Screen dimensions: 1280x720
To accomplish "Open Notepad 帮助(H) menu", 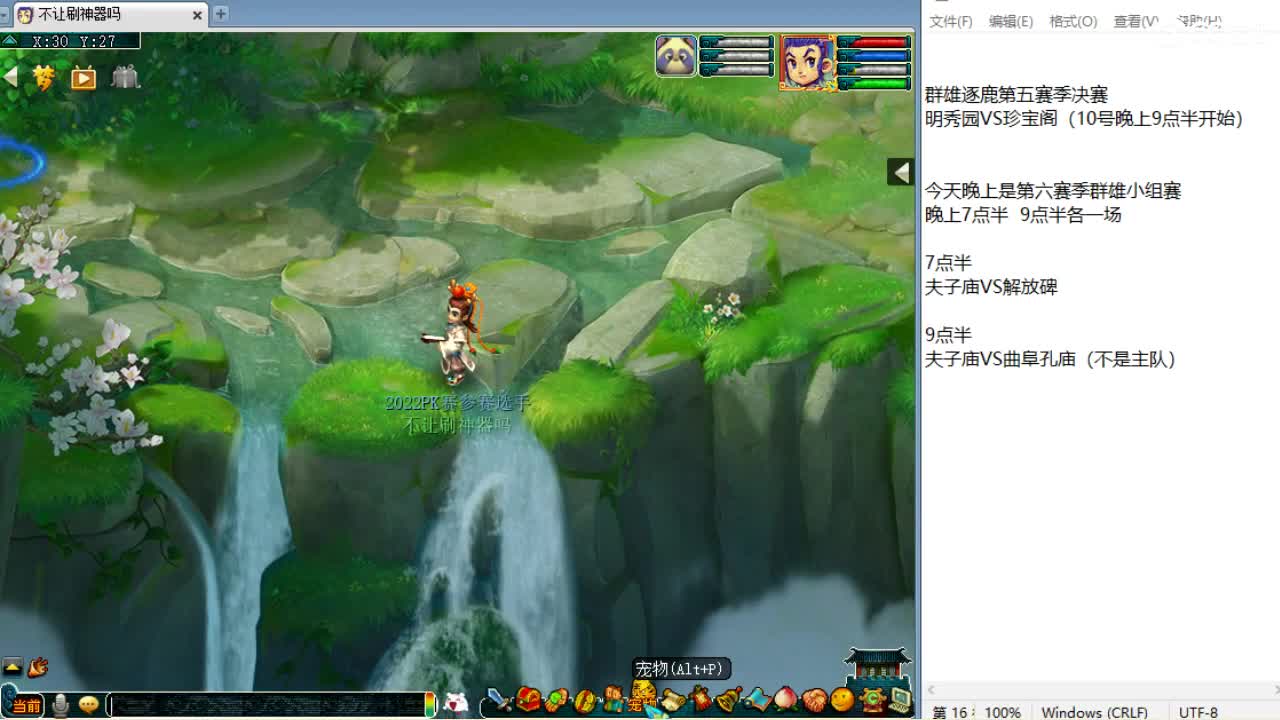I will [x=1199, y=21].
